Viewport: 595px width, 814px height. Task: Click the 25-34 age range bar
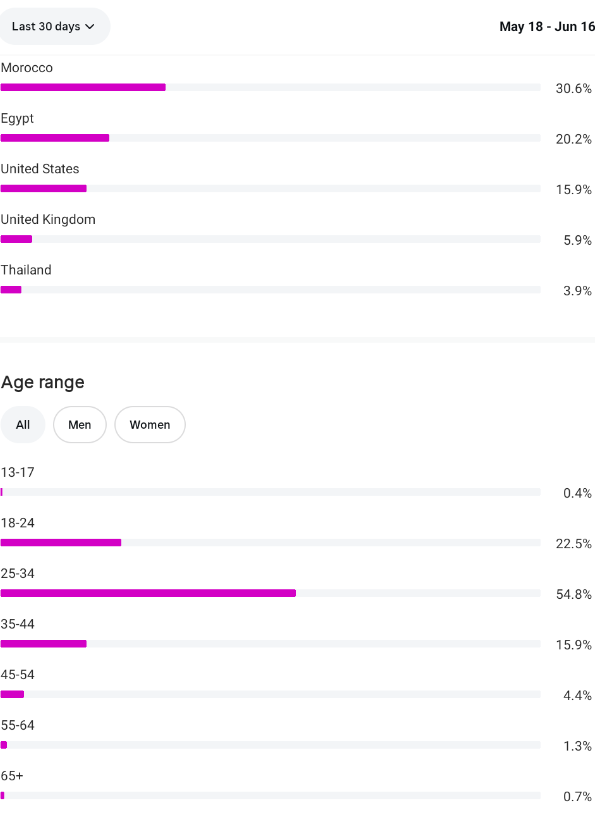tap(271, 593)
